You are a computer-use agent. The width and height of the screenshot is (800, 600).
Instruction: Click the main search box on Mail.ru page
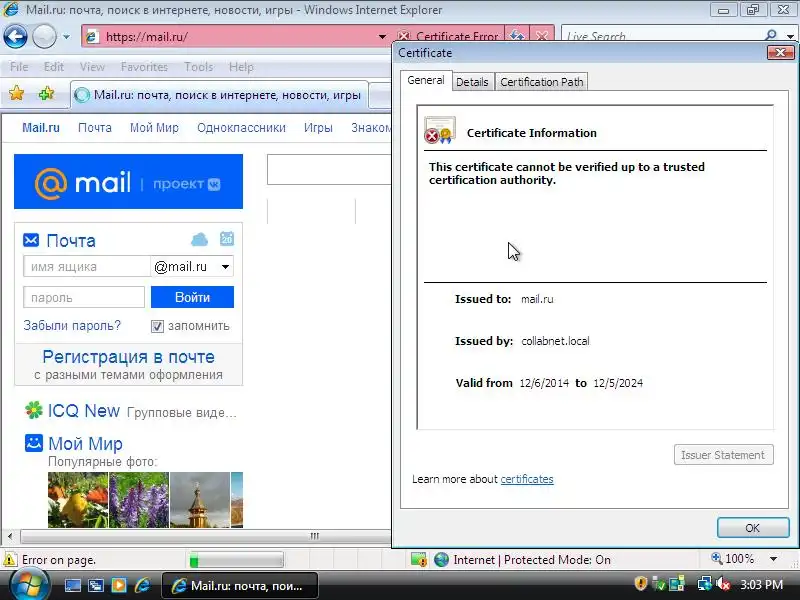coord(329,169)
